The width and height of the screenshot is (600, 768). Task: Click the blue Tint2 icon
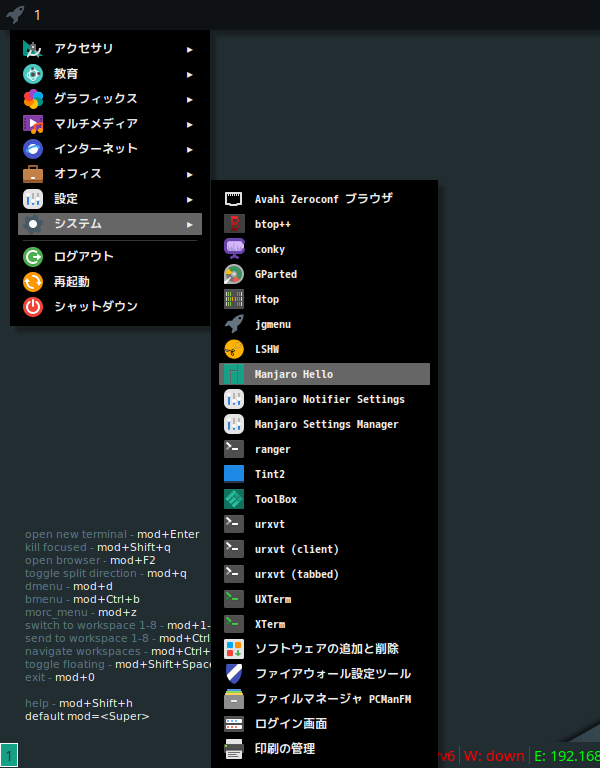234,474
